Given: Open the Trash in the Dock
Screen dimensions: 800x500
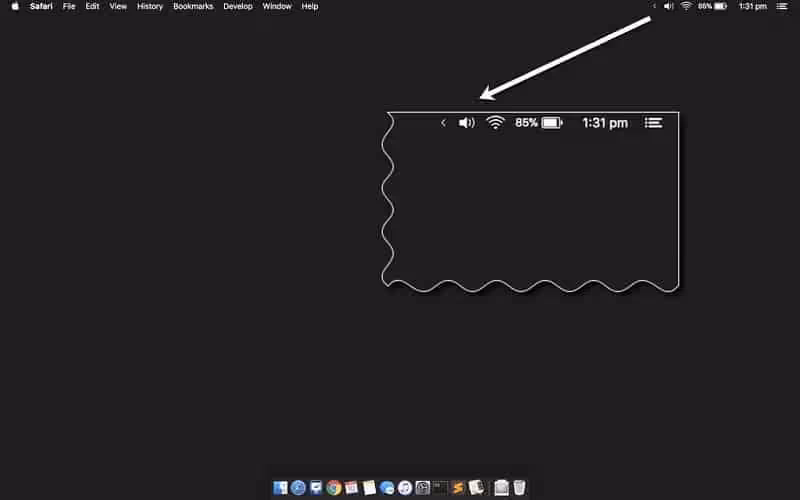Looking at the screenshot, I should (519, 488).
